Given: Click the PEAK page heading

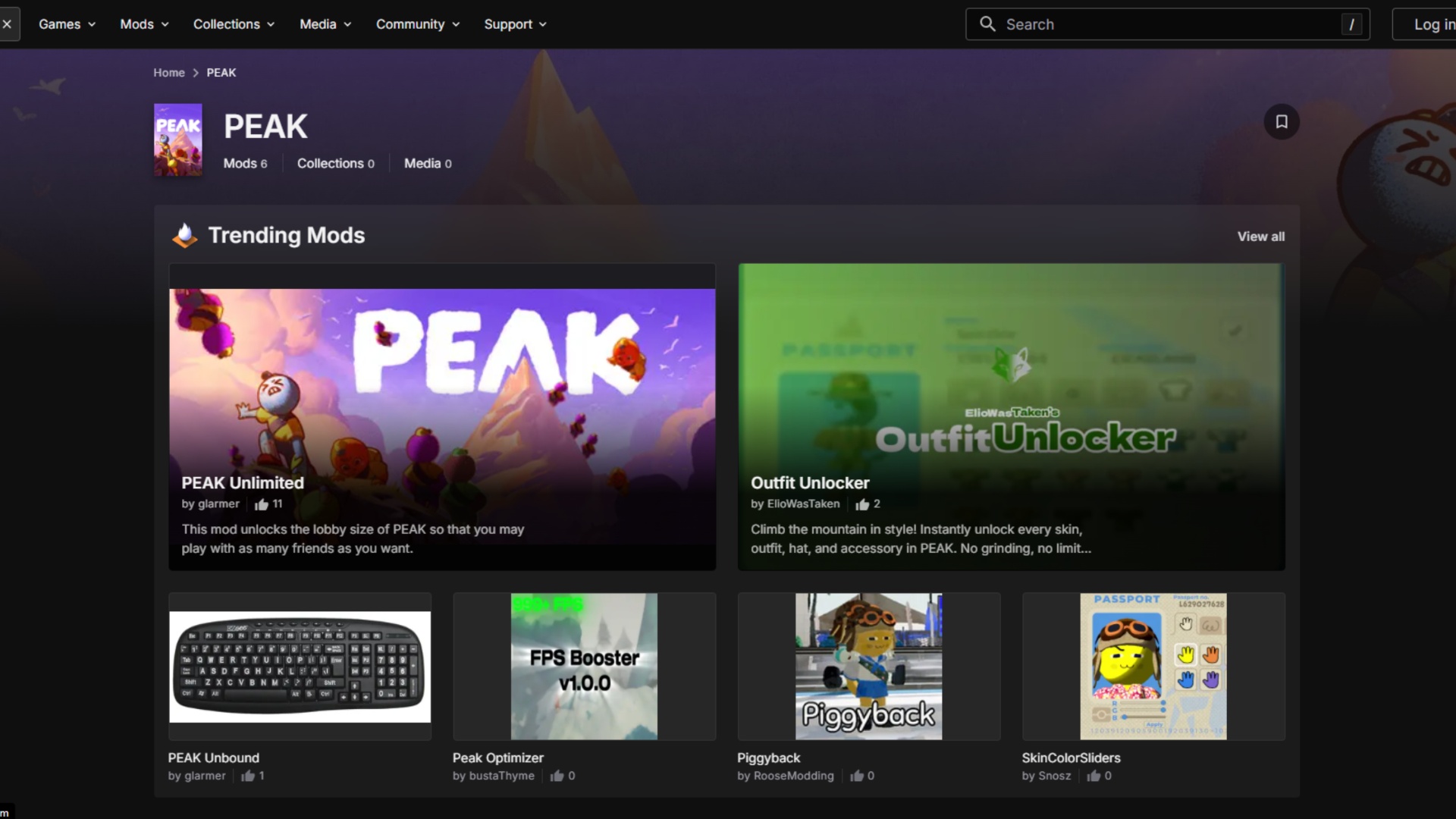Looking at the screenshot, I should (x=265, y=127).
